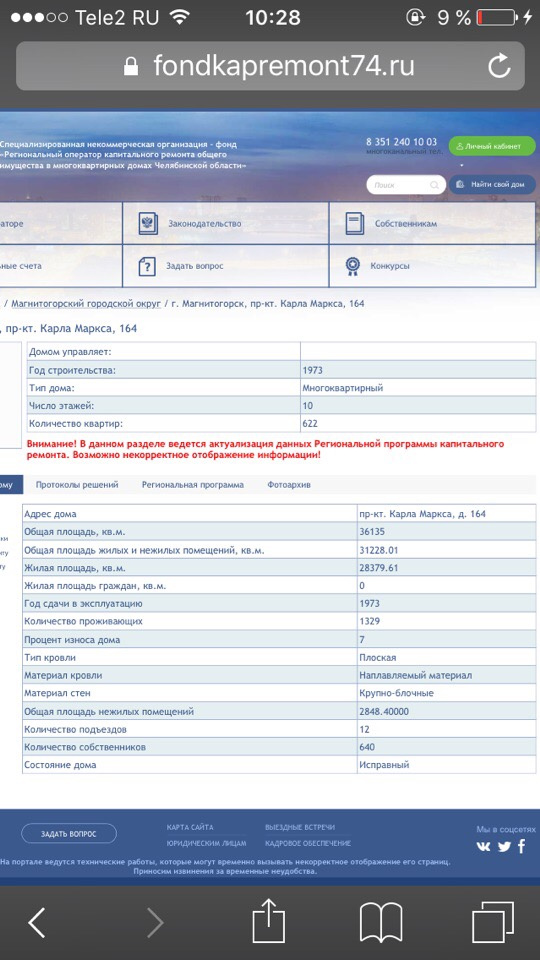This screenshot has width=540, height=960.
Task: Open ЮРИДИЧЕСКИМ ЛИЦАМ footer link
Action: [x=206, y=843]
